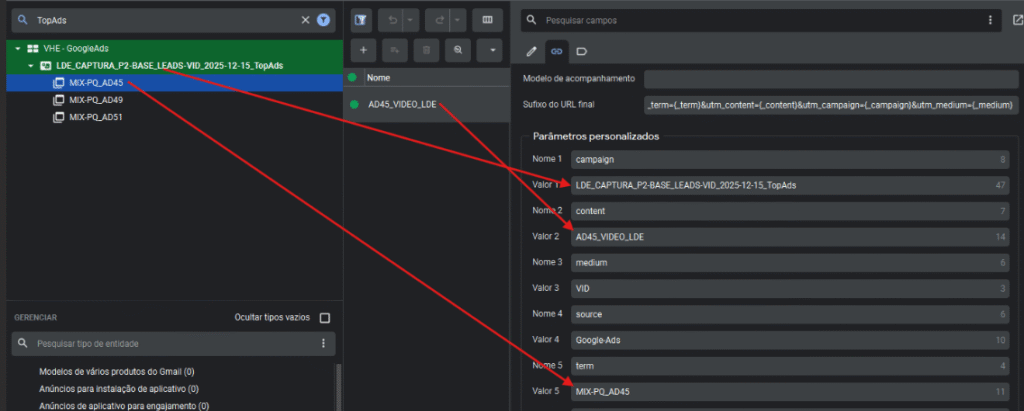Click the redo arrow icon
The height and width of the screenshot is (411, 1024).
pyautogui.click(x=440, y=20)
